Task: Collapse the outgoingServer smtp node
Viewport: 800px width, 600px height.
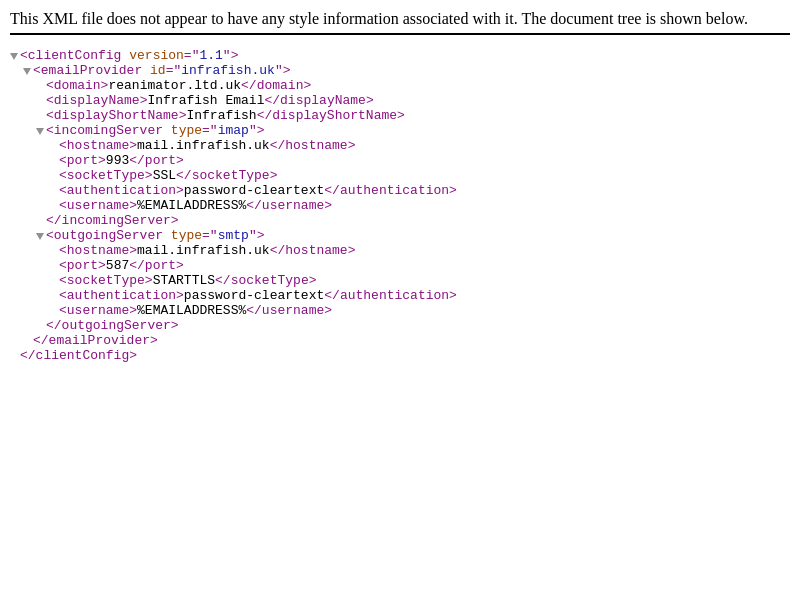Action: coord(40,237)
